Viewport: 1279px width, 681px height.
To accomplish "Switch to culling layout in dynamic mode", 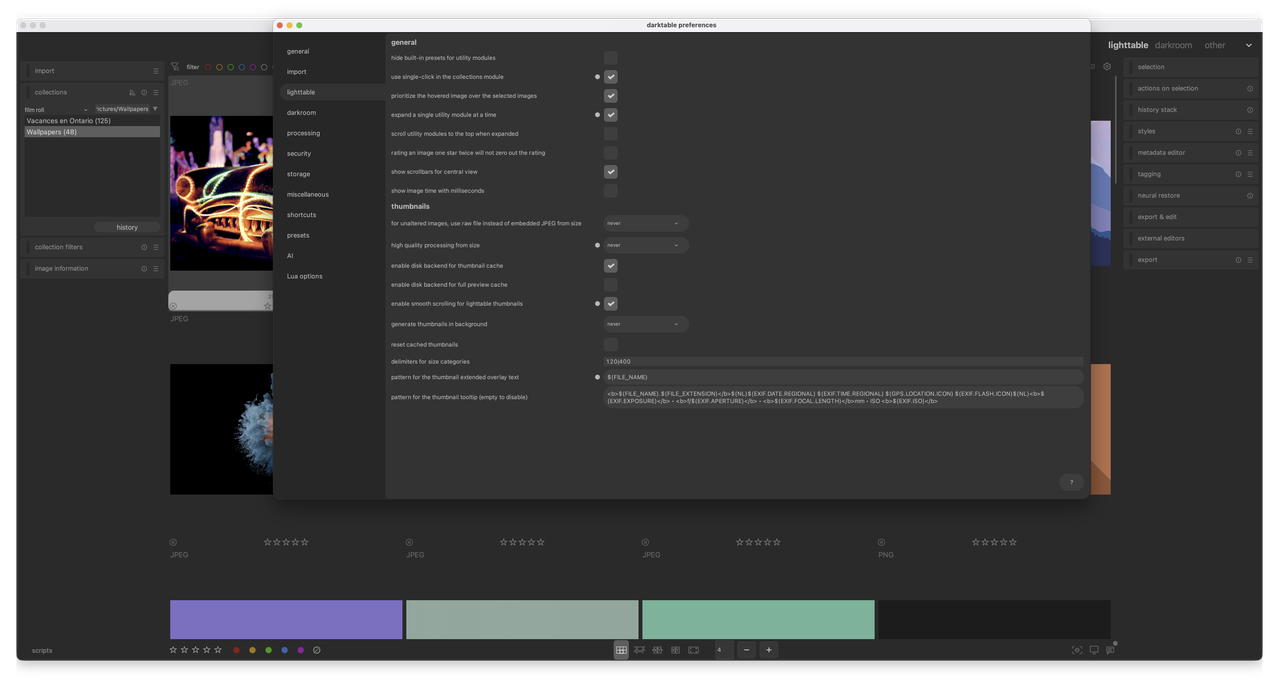I will (675, 650).
